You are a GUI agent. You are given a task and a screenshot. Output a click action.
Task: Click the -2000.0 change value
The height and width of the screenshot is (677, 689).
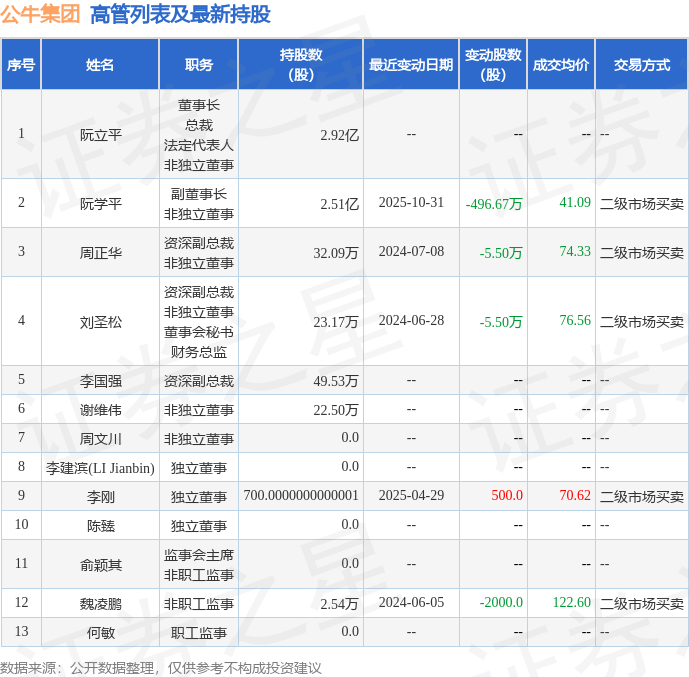point(501,603)
